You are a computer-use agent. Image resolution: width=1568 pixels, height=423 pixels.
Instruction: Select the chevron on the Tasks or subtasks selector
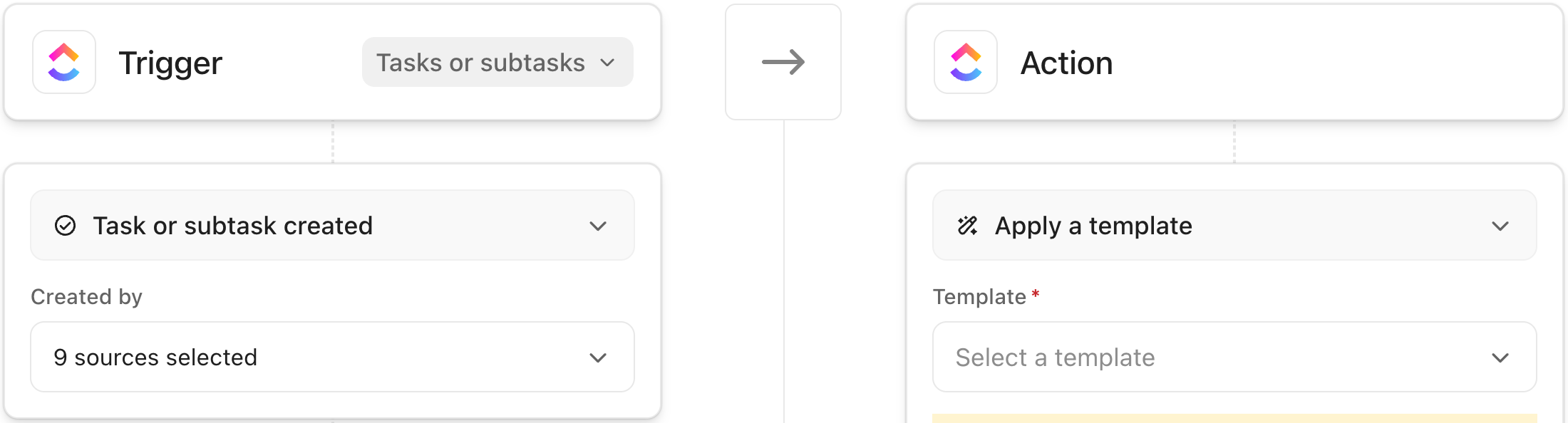coord(607,63)
